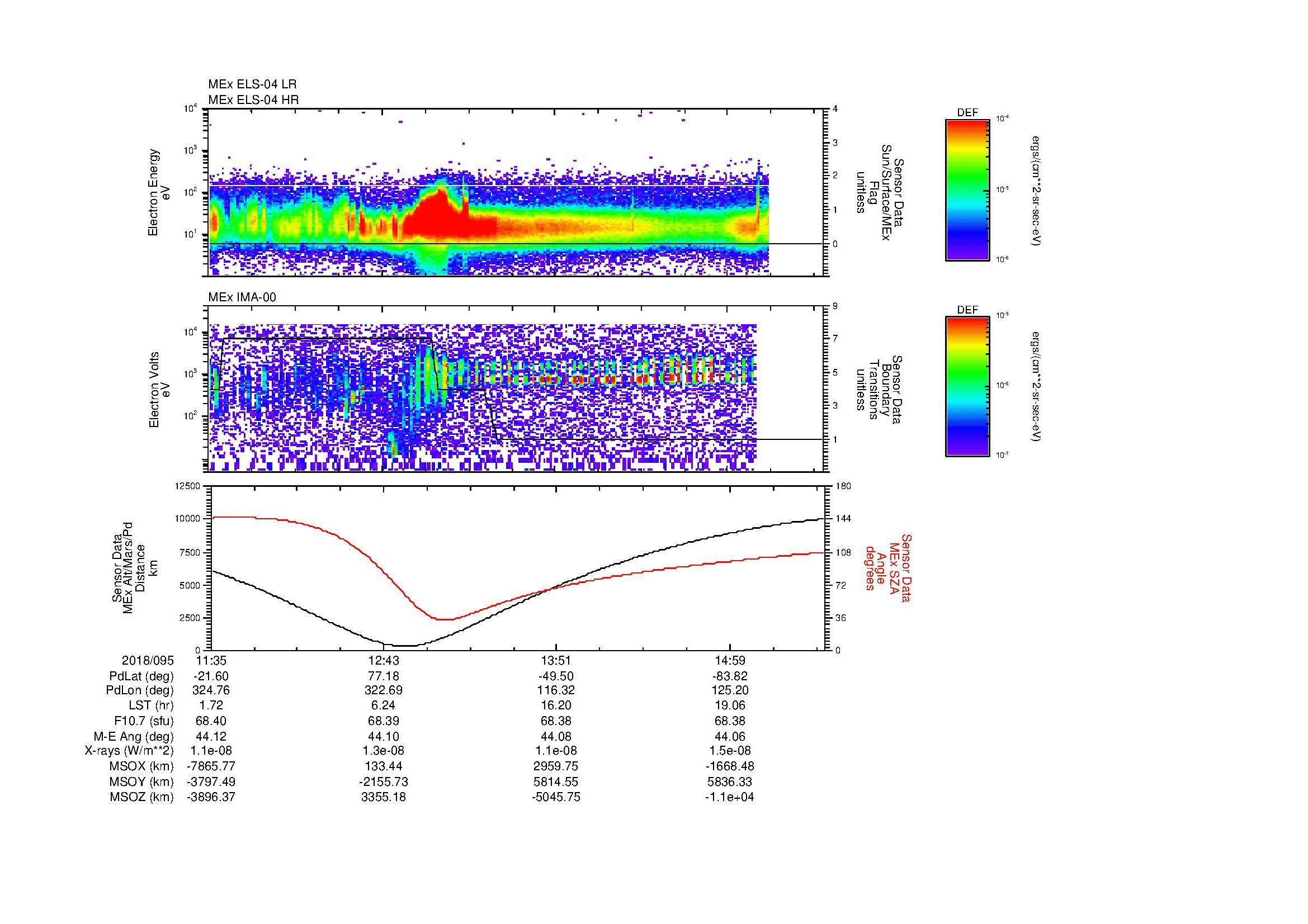
Task: Click the time tick label 11:35
Action: coord(211,661)
